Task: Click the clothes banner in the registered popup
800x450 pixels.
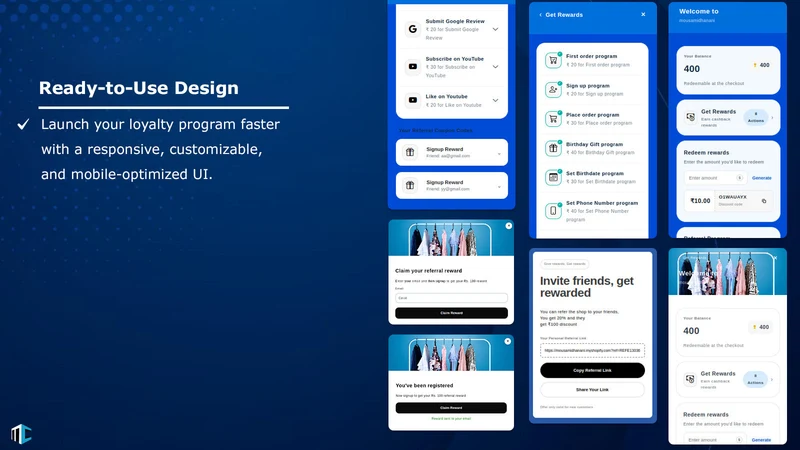Action: tap(451, 353)
